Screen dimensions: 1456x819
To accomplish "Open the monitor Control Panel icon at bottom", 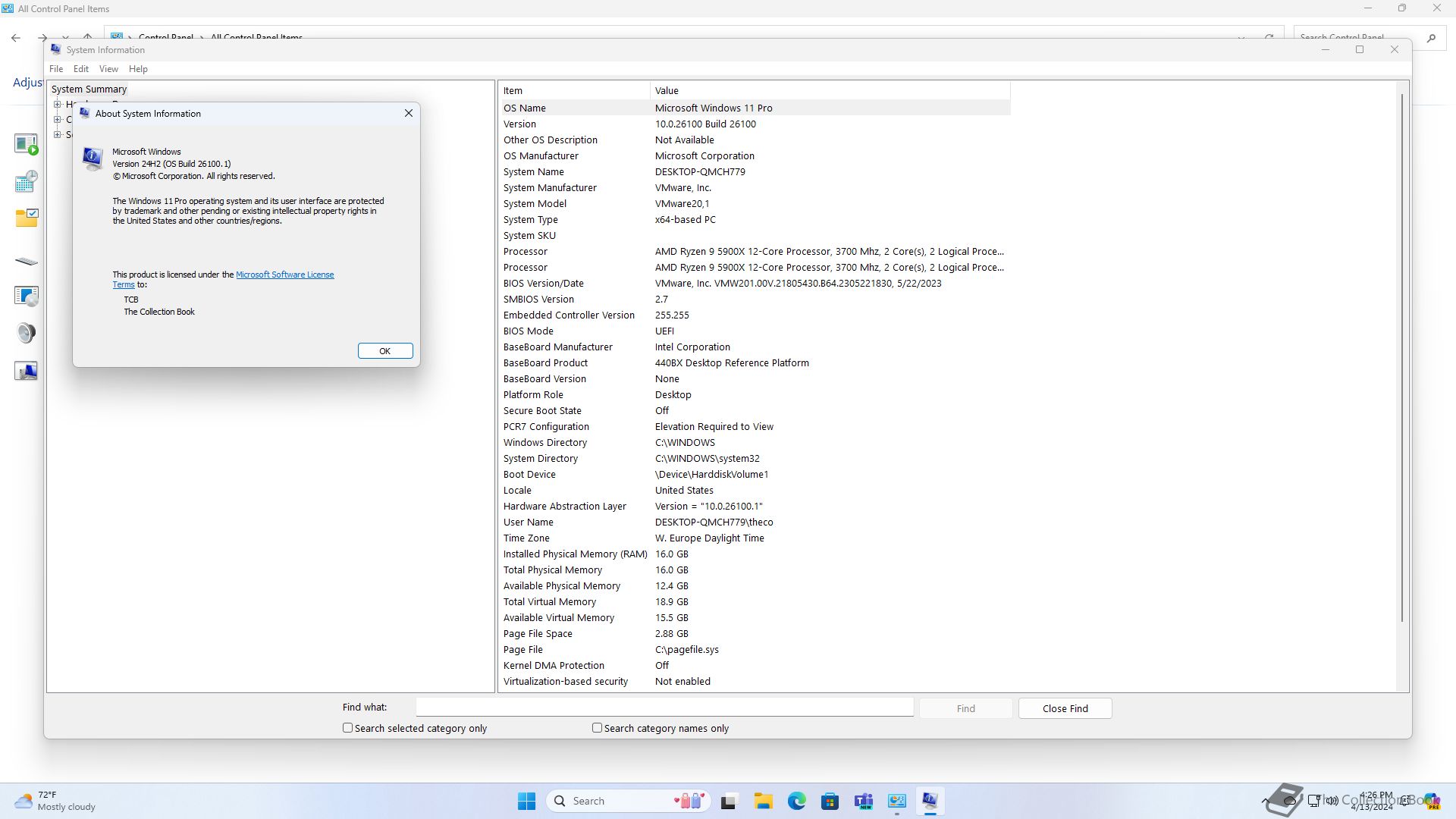I will 27,371.
